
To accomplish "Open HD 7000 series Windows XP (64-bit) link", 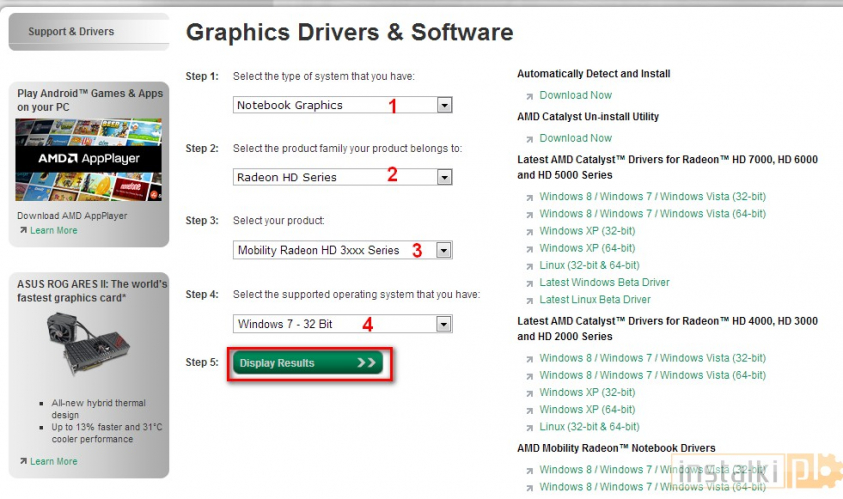I will click(587, 248).
